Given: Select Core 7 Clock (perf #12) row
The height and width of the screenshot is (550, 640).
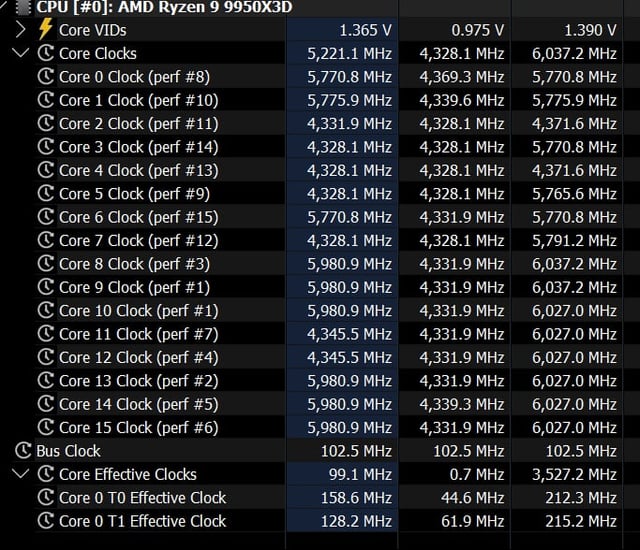Looking at the screenshot, I should click(139, 240).
